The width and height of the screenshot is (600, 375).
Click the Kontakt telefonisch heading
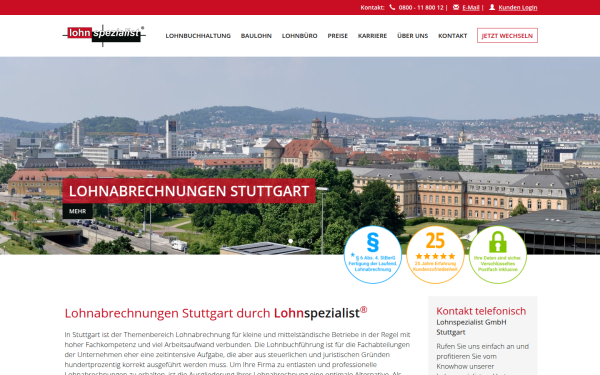tap(481, 311)
